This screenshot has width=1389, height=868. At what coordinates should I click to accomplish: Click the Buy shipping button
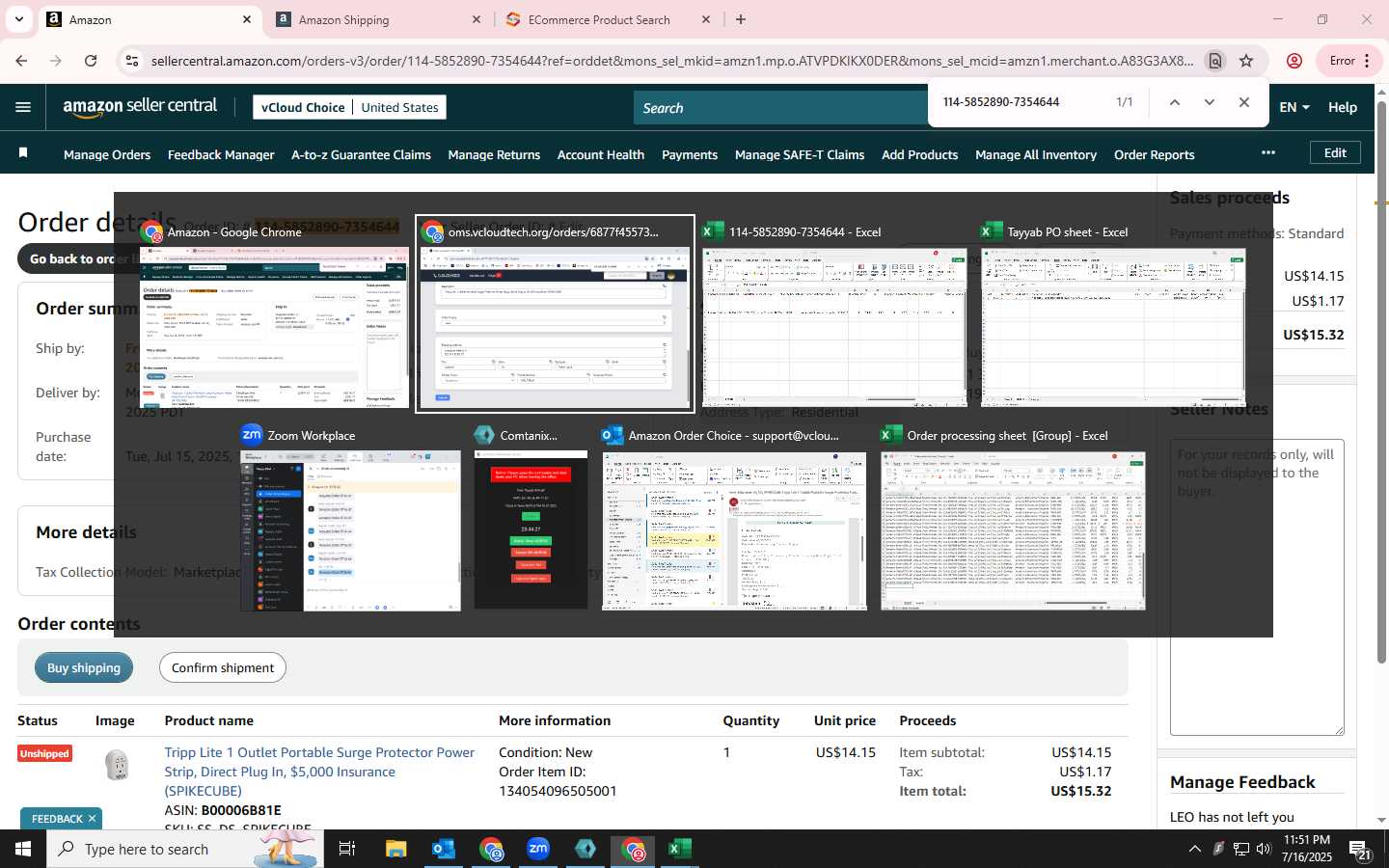84,667
